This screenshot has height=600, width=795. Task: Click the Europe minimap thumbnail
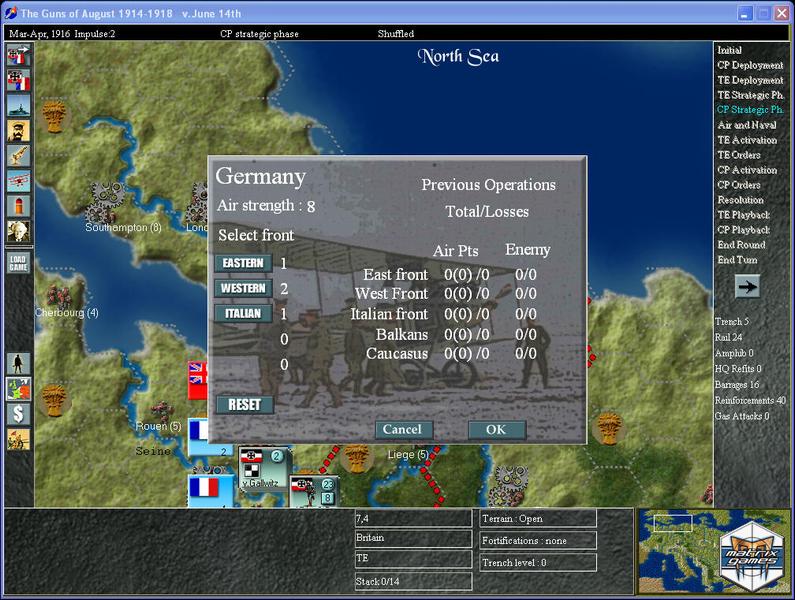pos(674,540)
